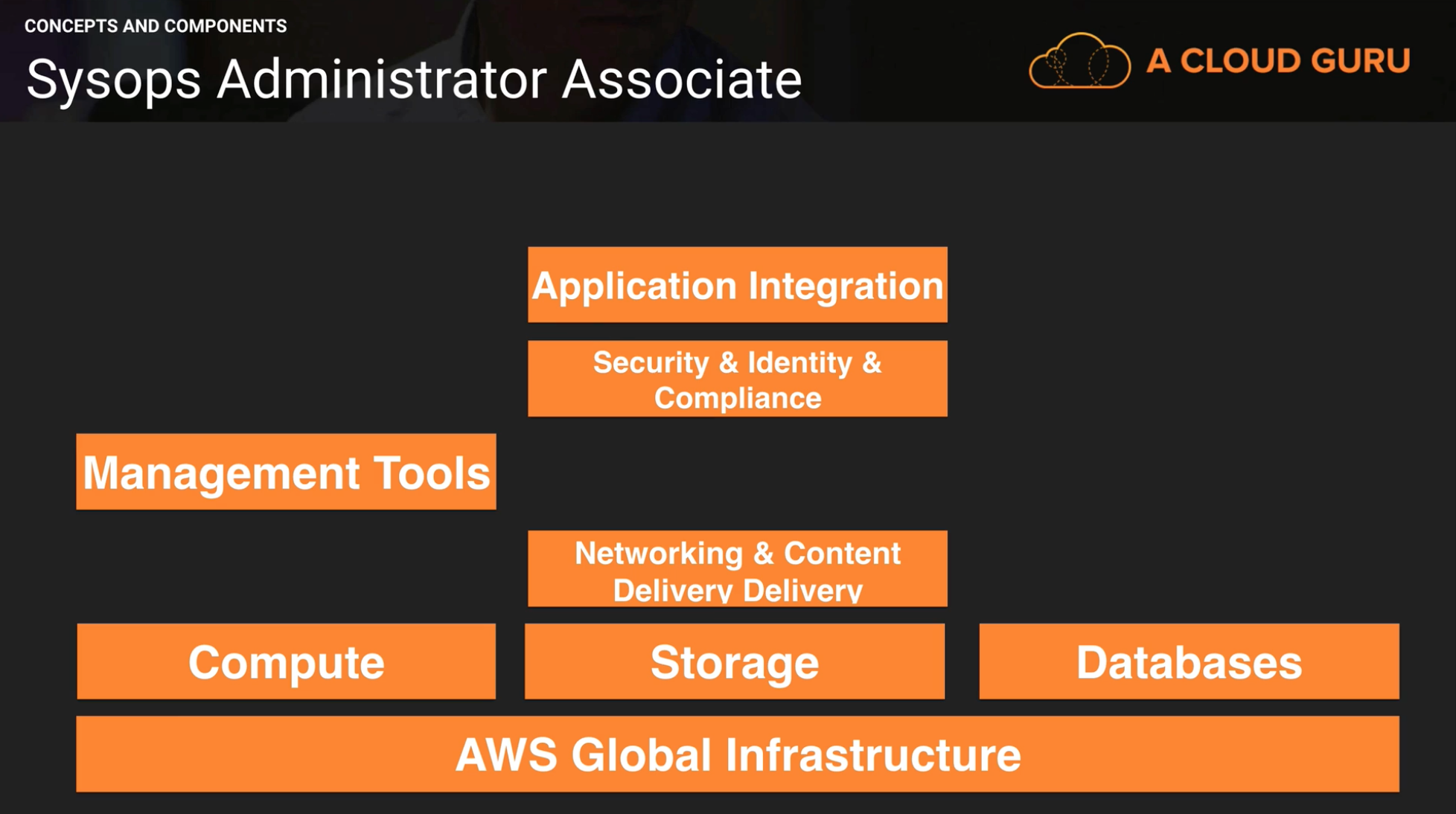Click the word 'Compliance' in security box
The width and height of the screenshot is (1456, 814).
tap(738, 398)
